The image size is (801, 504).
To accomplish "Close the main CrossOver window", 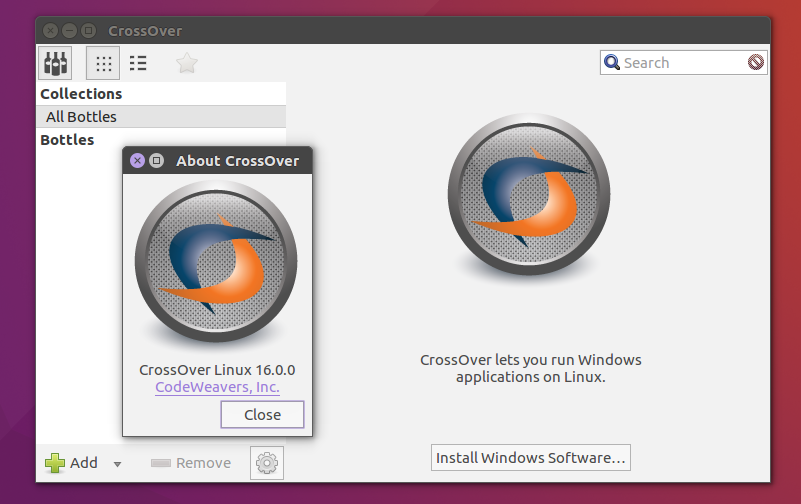I will 50,31.
